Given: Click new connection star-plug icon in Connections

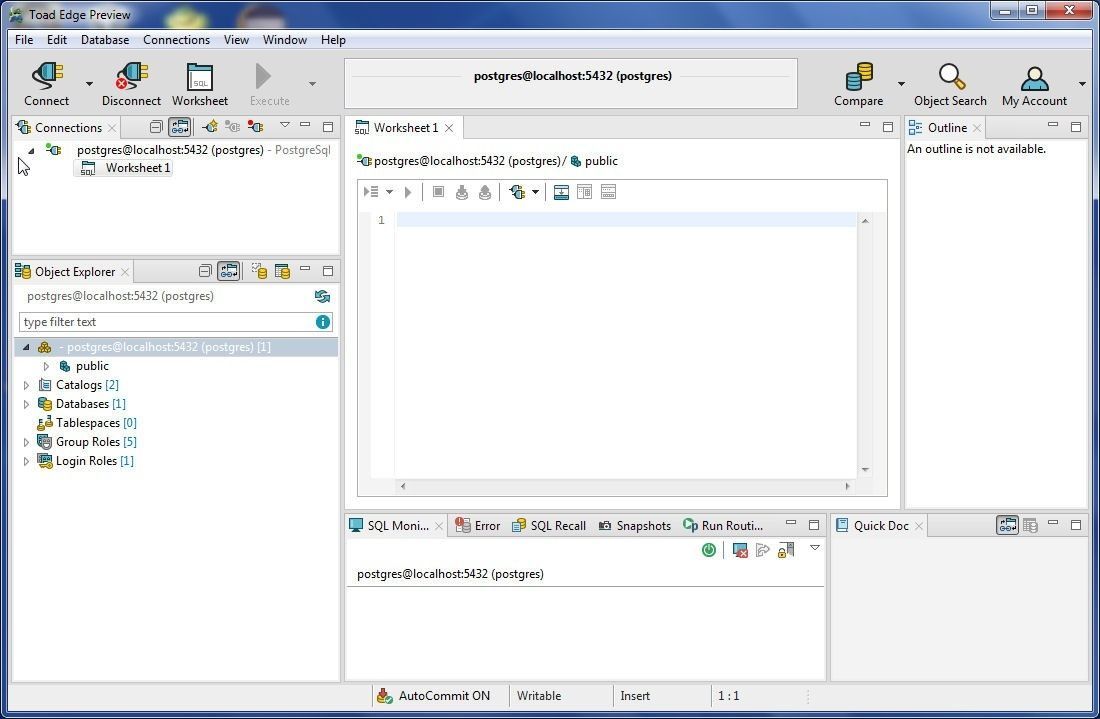Looking at the screenshot, I should [x=210, y=127].
